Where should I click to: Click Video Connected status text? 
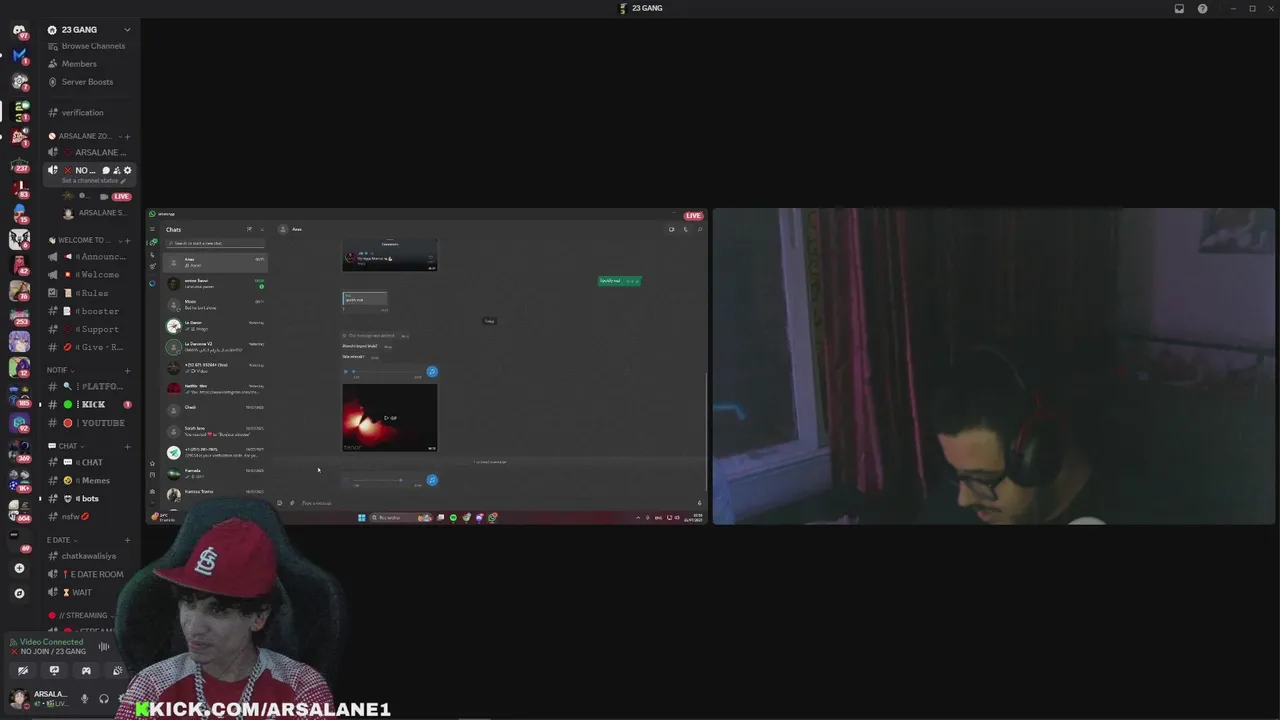click(51, 642)
